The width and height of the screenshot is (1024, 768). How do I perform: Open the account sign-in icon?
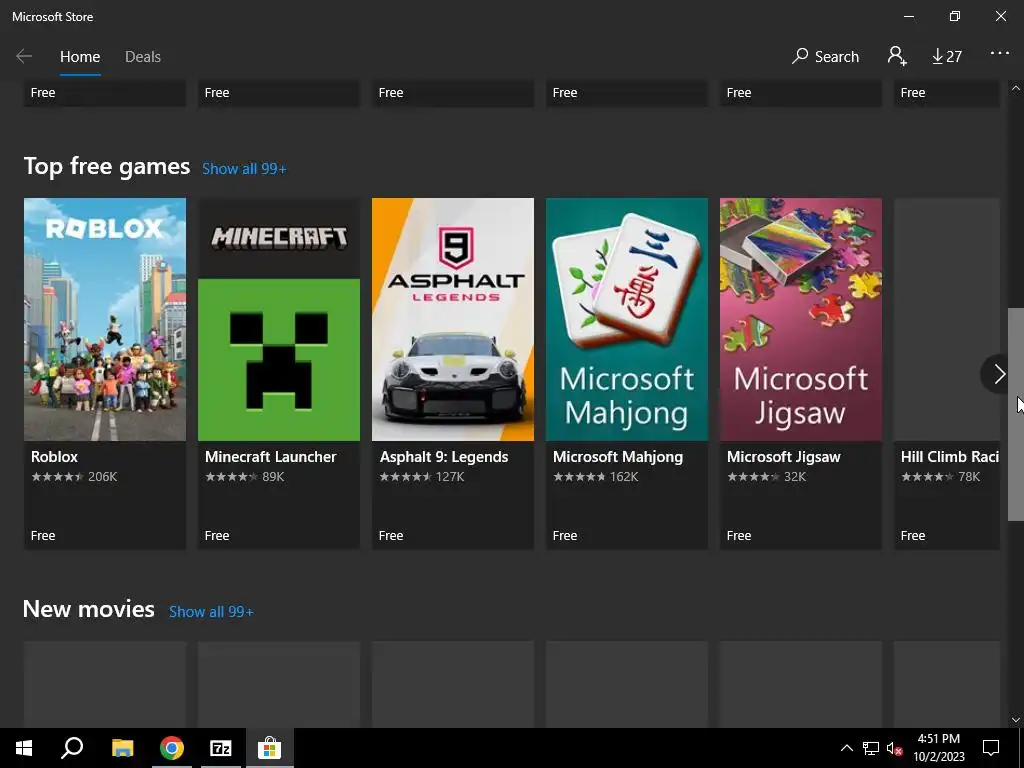point(897,56)
